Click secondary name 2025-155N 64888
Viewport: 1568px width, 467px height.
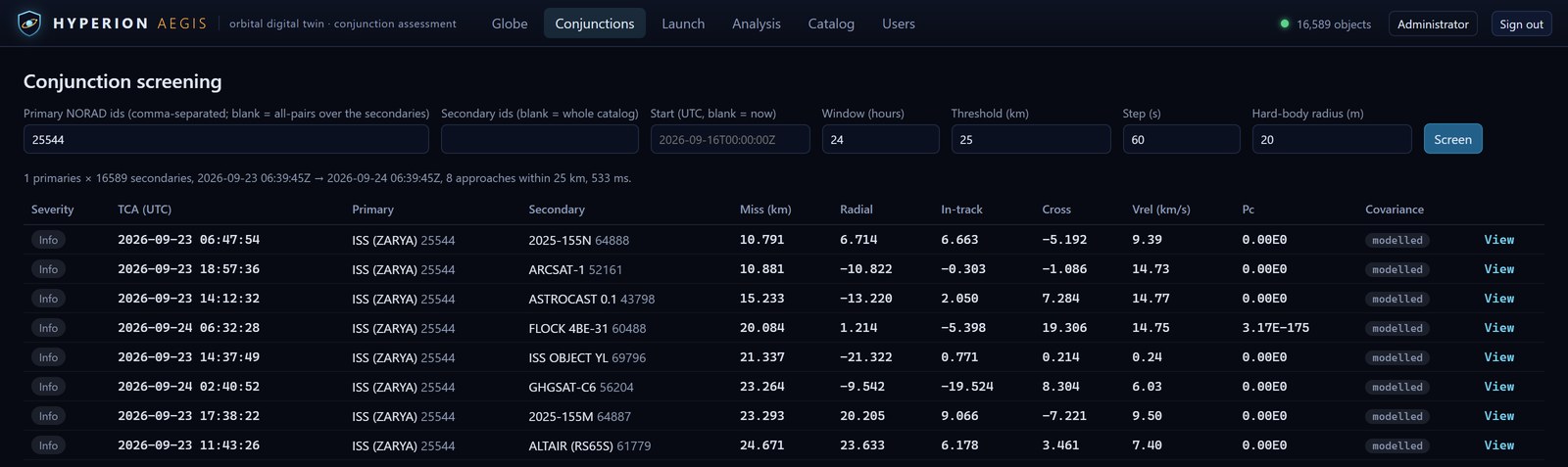pyautogui.click(x=578, y=240)
